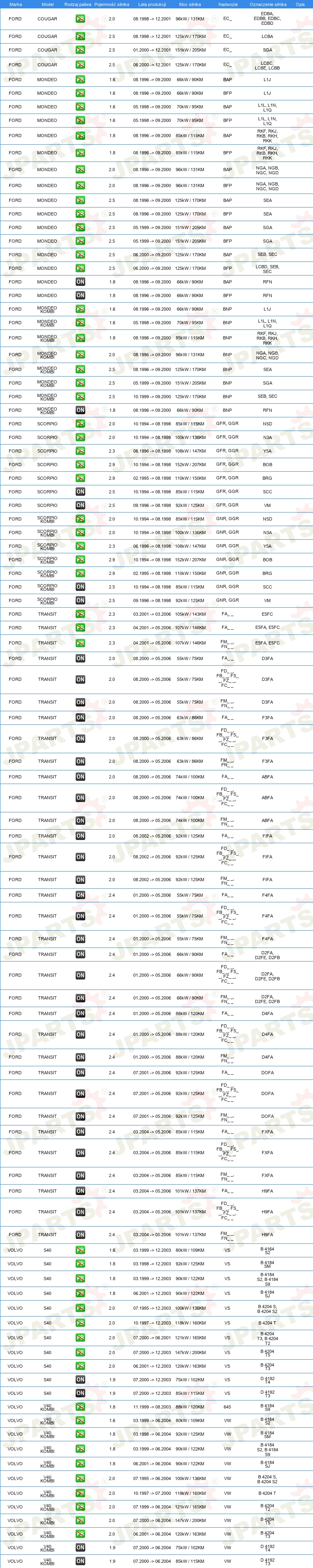Select the 02.1995 -> 08.1998 cell in SCORPIO GFR row
Viewport: 313px width, 1568px height.
pos(152,479)
